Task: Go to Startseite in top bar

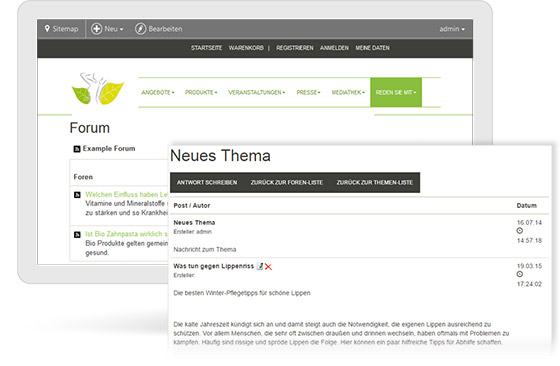Action: click(x=206, y=48)
